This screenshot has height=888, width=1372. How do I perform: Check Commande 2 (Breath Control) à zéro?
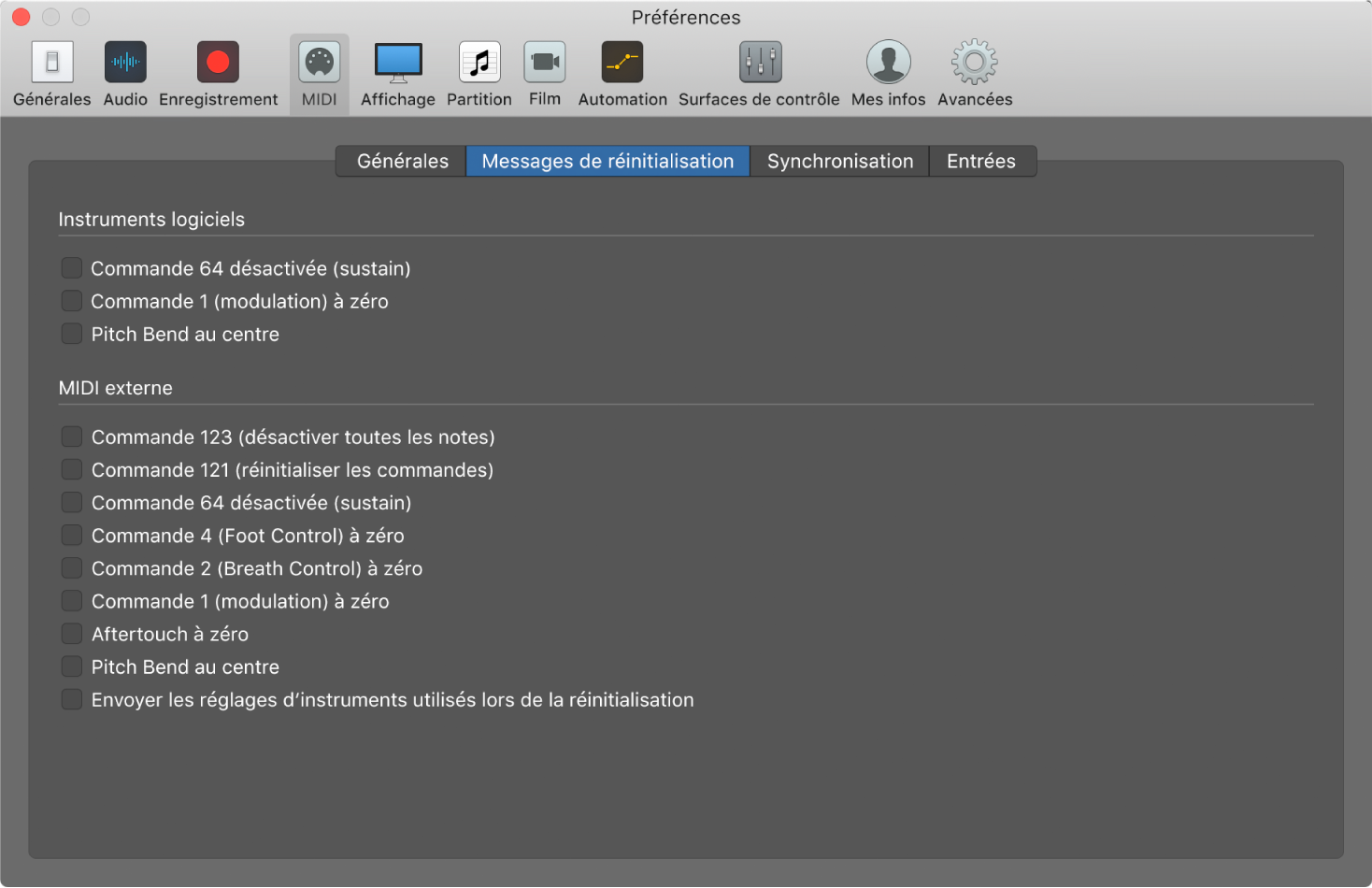(x=72, y=568)
